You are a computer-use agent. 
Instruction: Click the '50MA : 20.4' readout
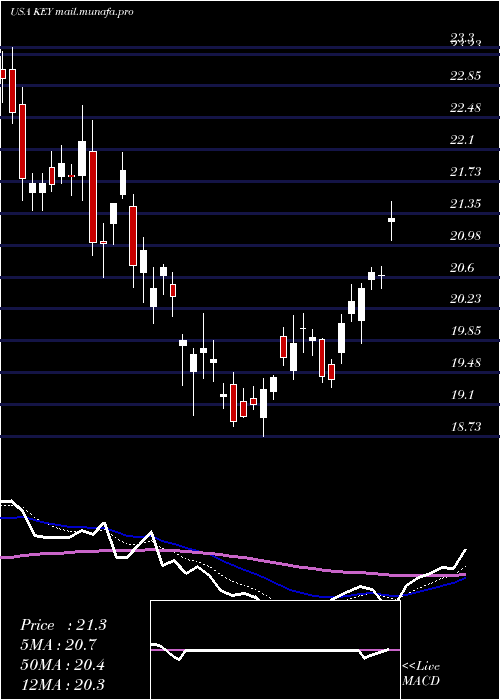point(62,665)
